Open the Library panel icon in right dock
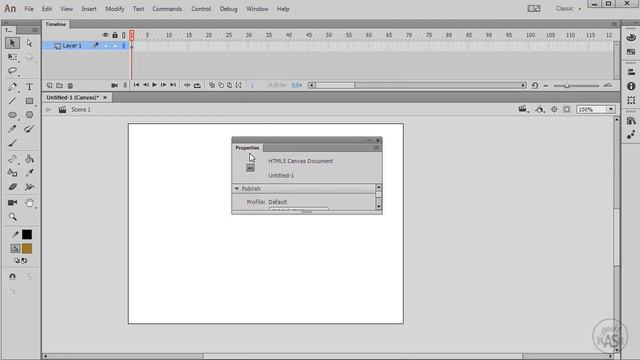This screenshot has width=640, height=360. 631,120
